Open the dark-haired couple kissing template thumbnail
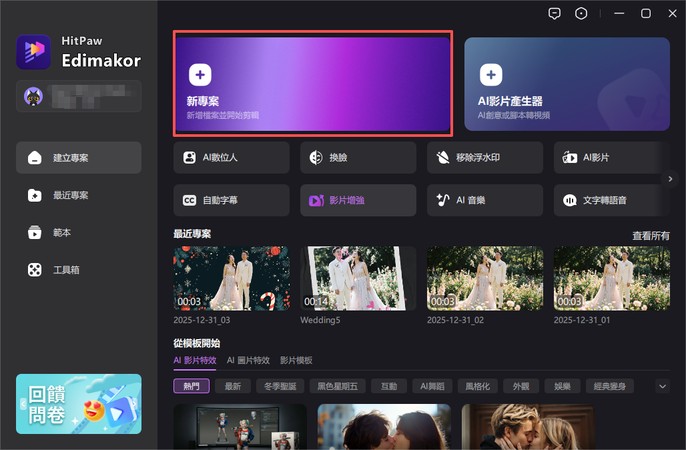The height and width of the screenshot is (450, 686). [x=384, y=427]
